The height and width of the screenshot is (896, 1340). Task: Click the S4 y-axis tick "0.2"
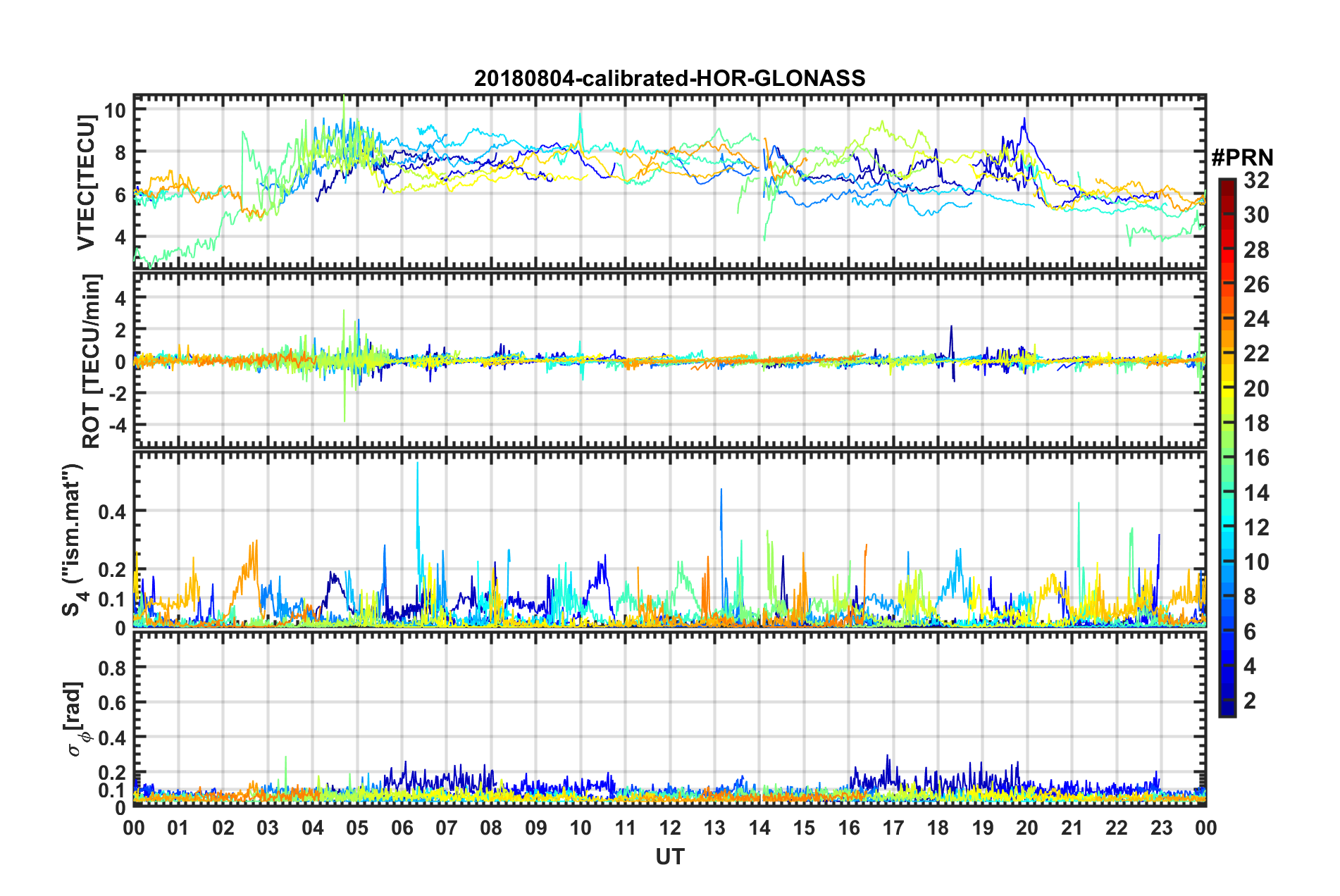pyautogui.click(x=113, y=570)
